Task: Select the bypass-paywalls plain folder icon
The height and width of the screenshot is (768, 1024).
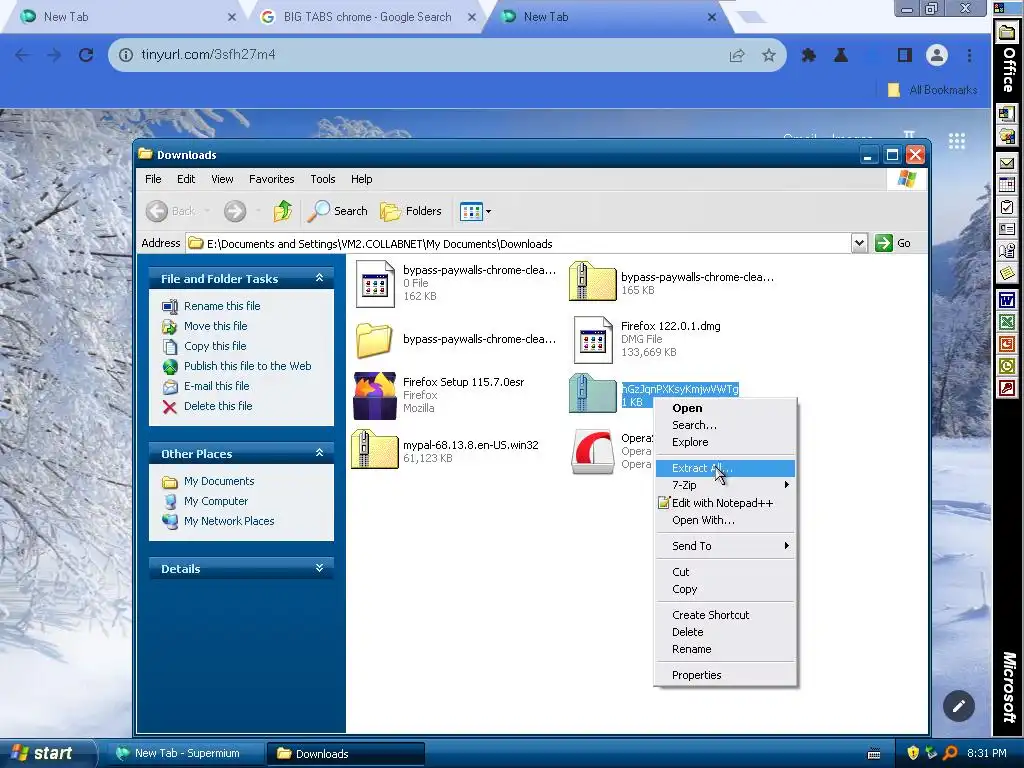Action: 374,340
